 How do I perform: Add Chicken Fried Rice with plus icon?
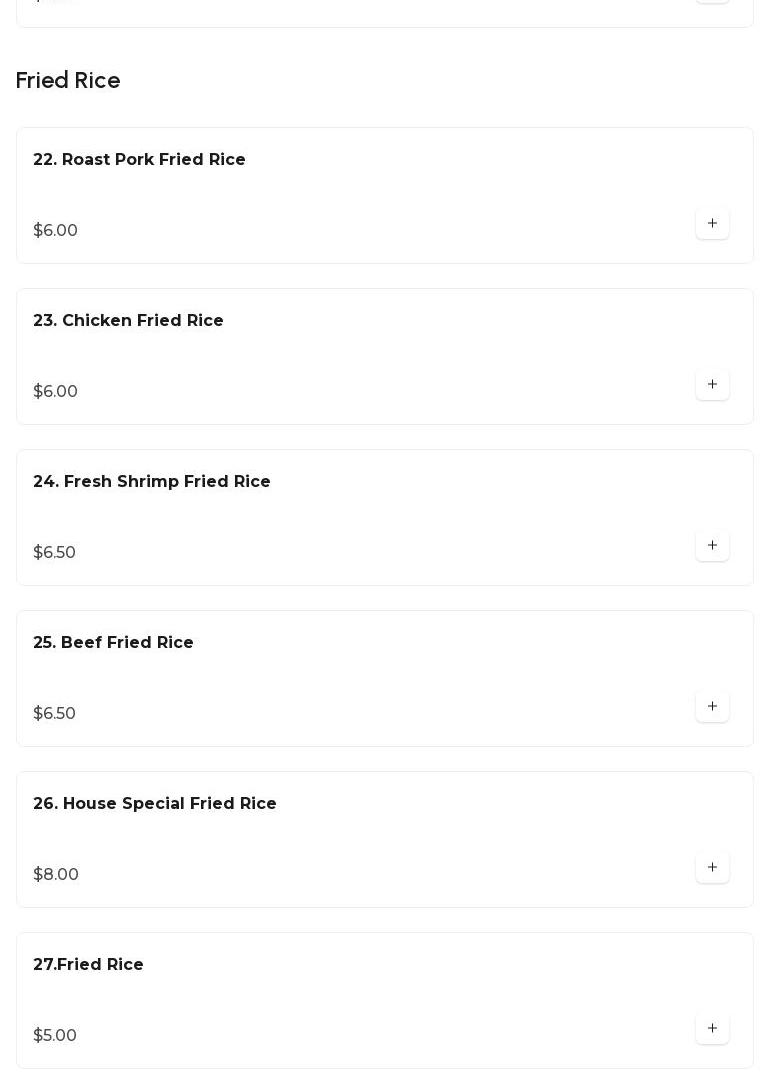(x=712, y=385)
